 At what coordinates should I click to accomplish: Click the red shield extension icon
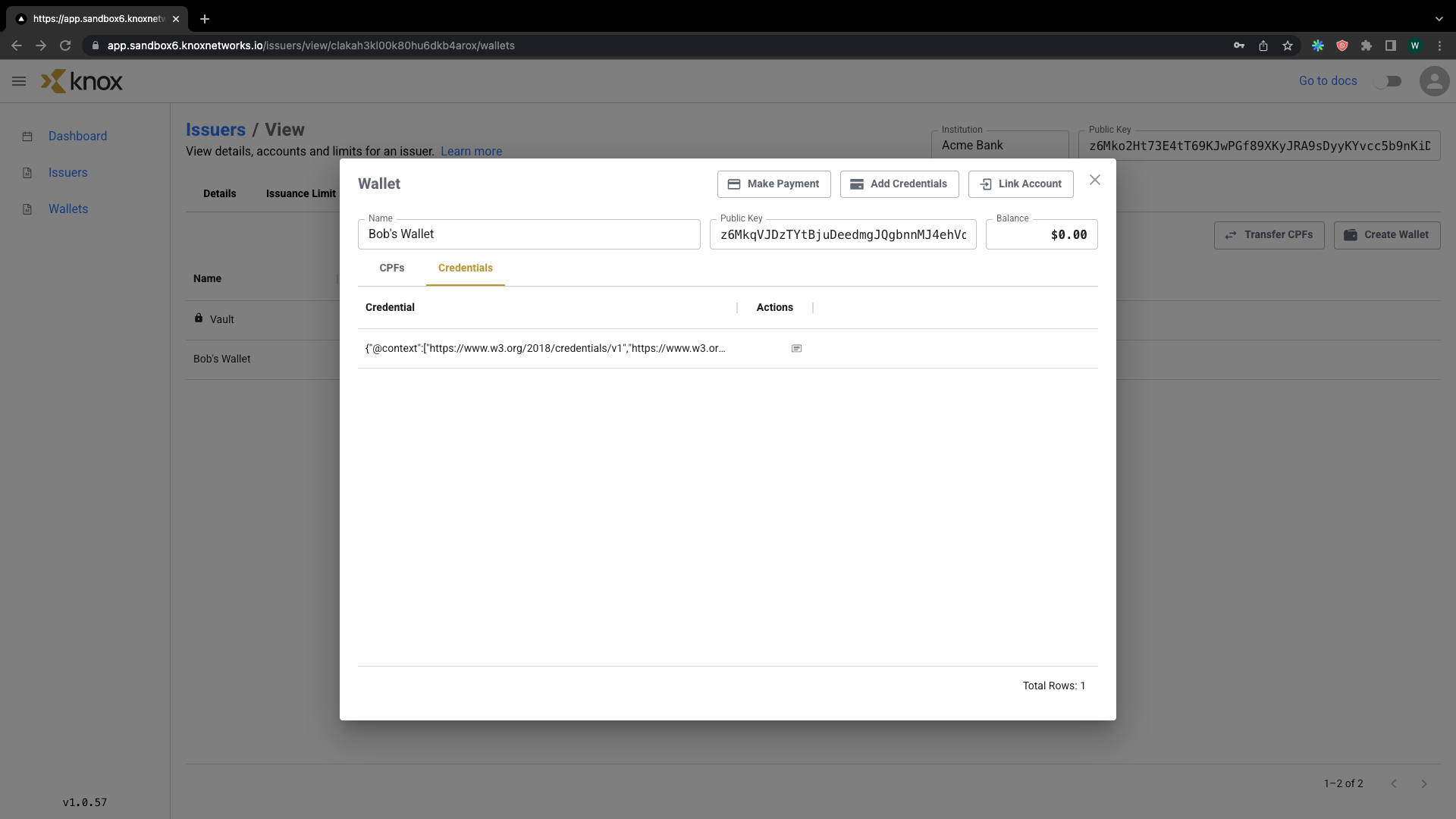pos(1342,45)
